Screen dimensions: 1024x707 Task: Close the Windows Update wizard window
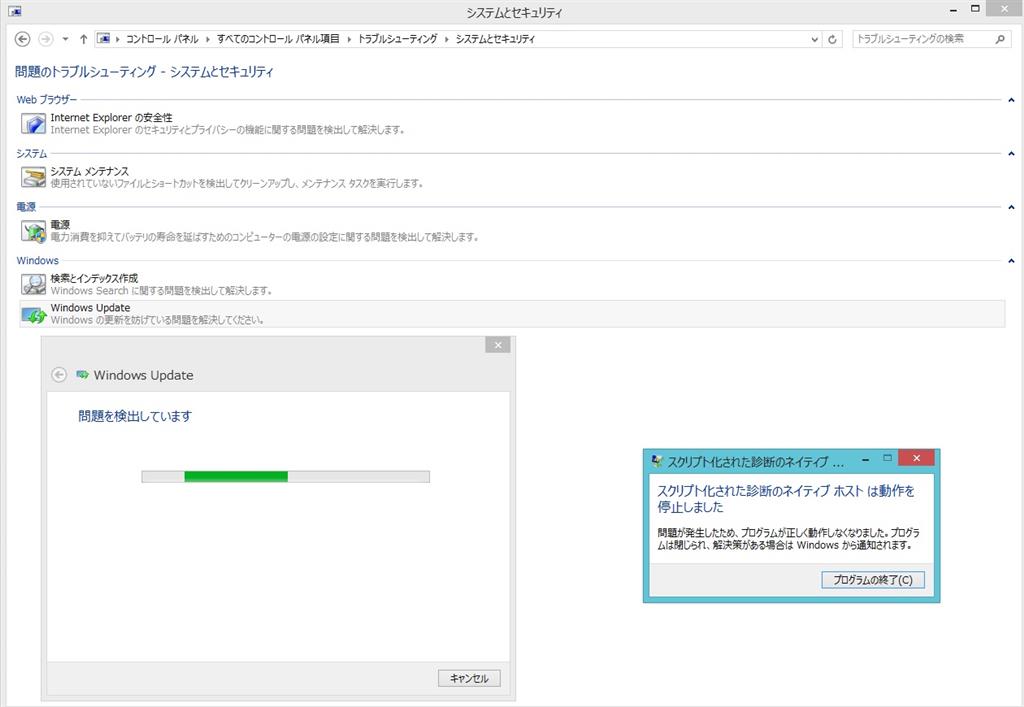[498, 345]
